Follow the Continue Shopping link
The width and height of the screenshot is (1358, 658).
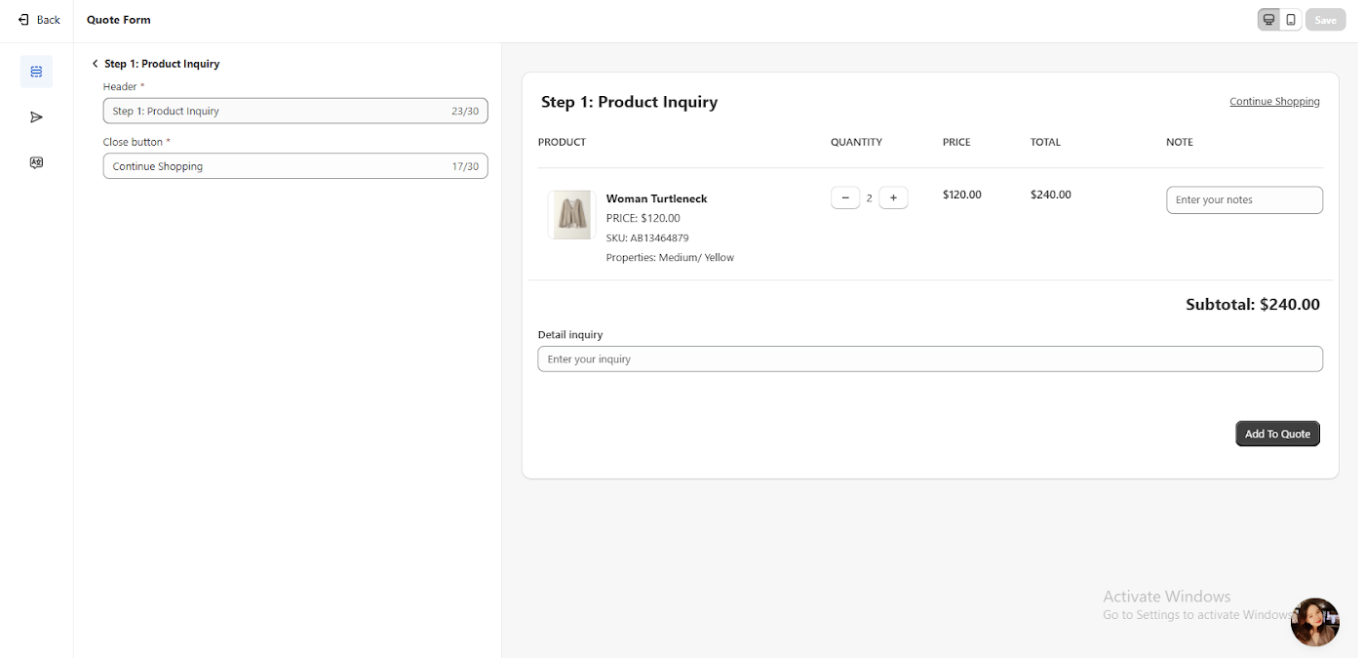(1274, 102)
